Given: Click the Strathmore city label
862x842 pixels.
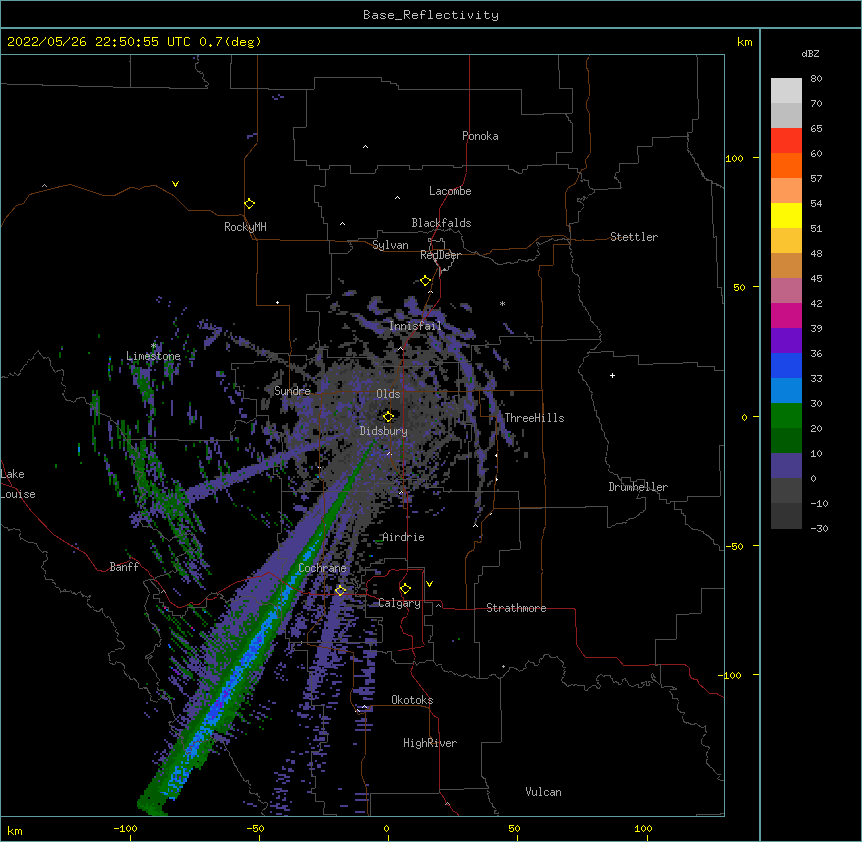Looking at the screenshot, I should coord(516,608).
